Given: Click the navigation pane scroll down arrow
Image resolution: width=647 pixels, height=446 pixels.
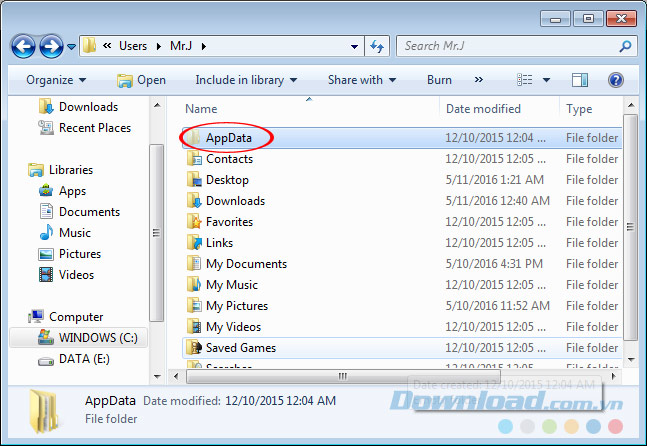Looking at the screenshot, I should [157, 376].
